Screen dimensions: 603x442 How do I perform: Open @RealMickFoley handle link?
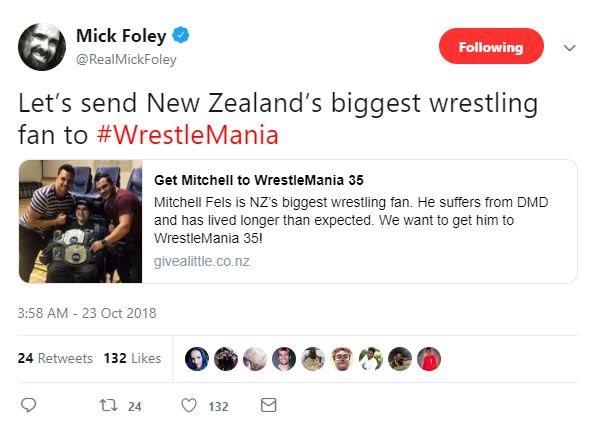tap(126, 60)
